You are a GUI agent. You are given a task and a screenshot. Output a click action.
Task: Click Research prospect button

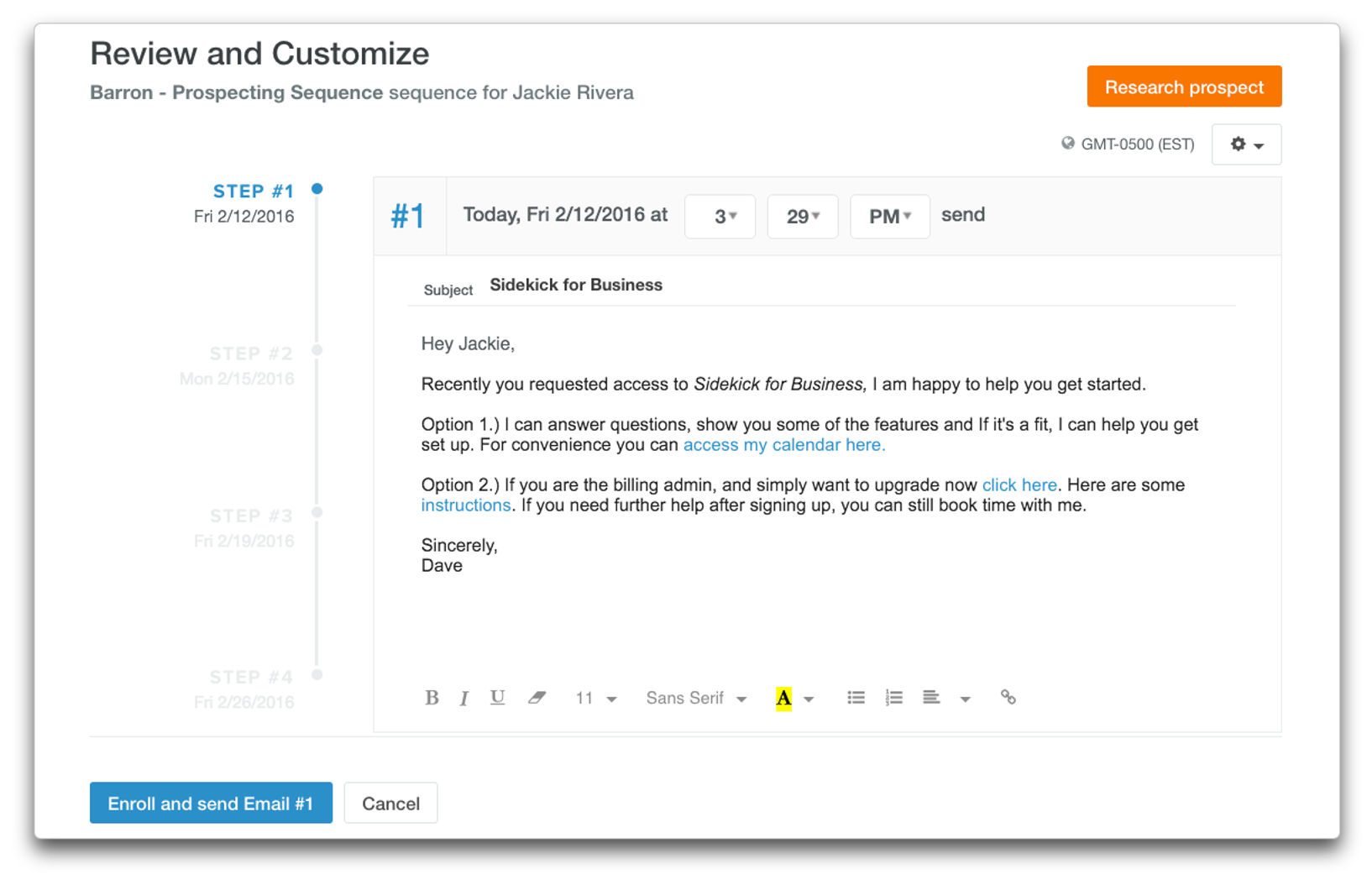click(x=1184, y=86)
